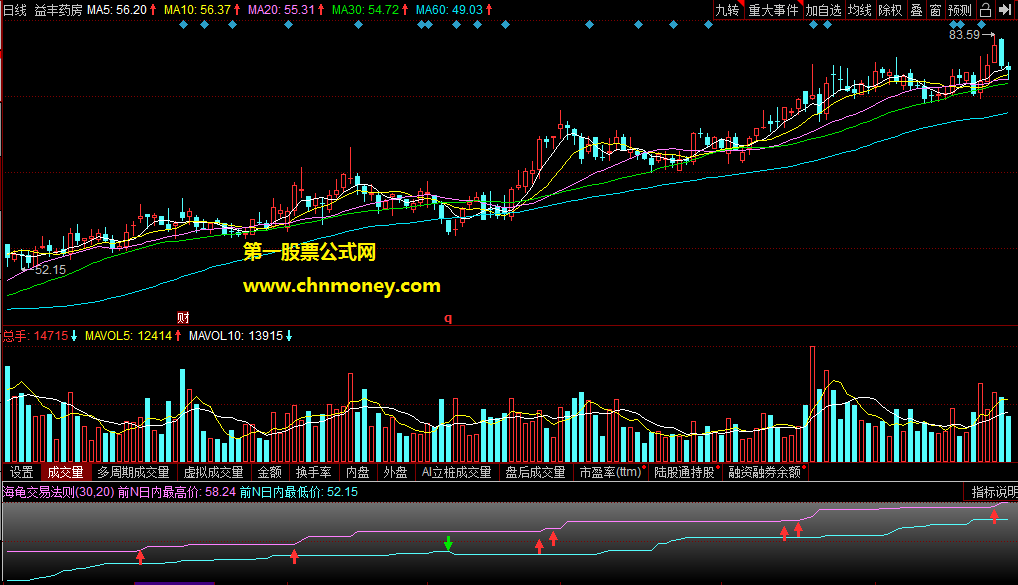The image size is (1018, 585).
Task: Open 设置 settings tab
Action: click(x=21, y=472)
